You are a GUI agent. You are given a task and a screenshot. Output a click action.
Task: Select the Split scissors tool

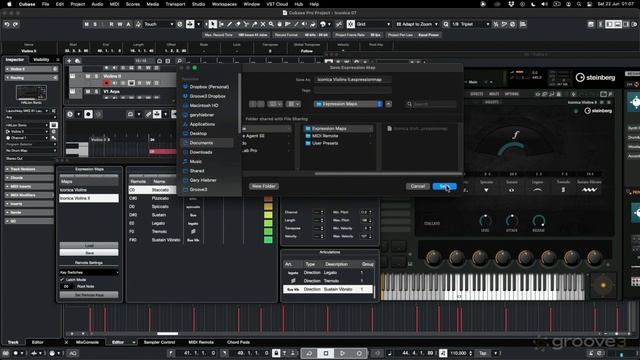click(x=246, y=24)
